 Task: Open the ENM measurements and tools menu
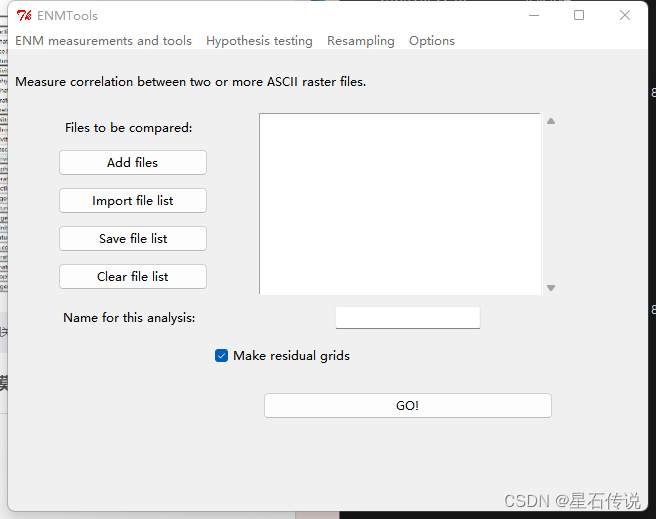click(x=103, y=41)
